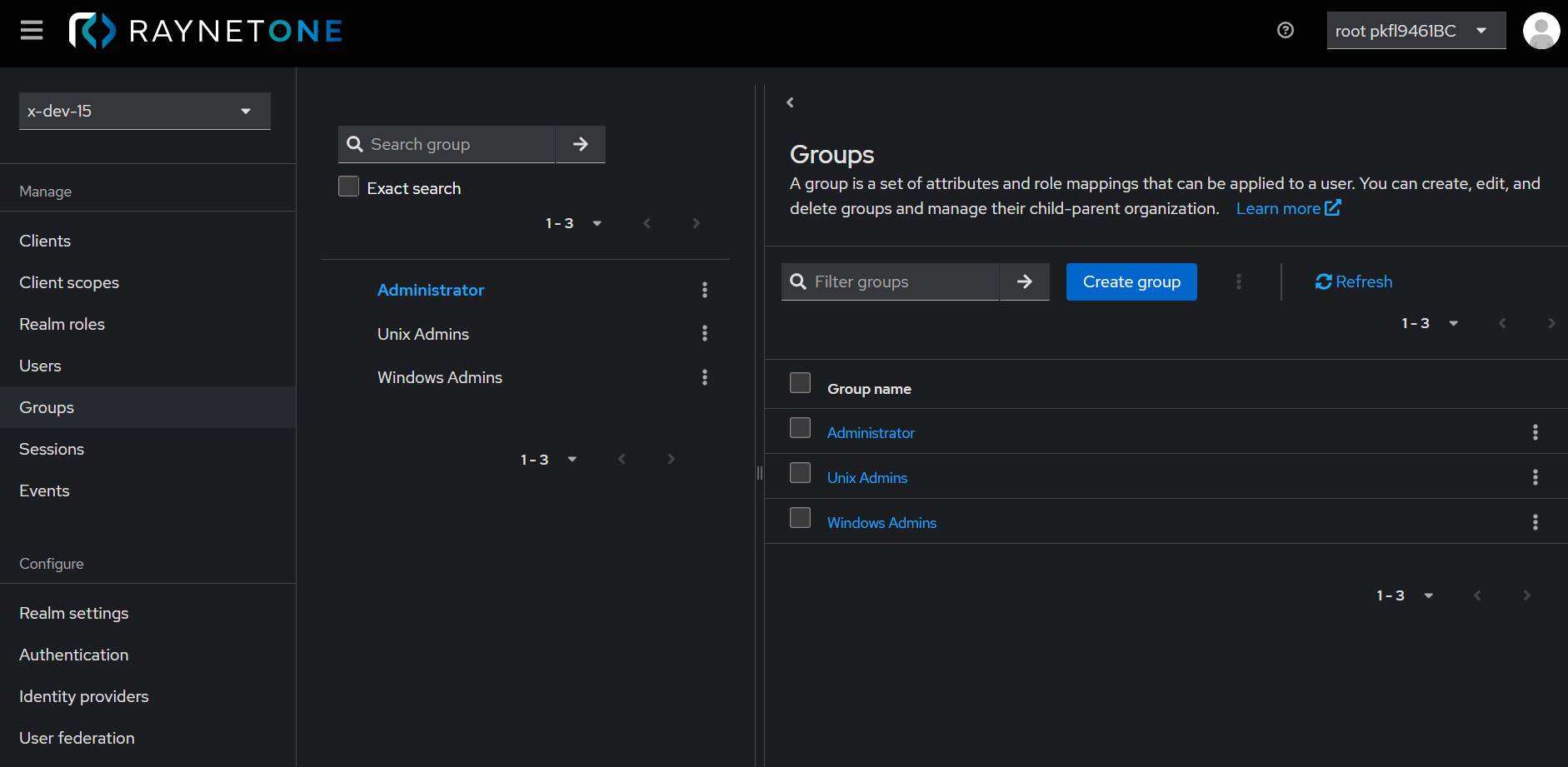Open the root pkfl9461BC account dropdown

[1416, 30]
